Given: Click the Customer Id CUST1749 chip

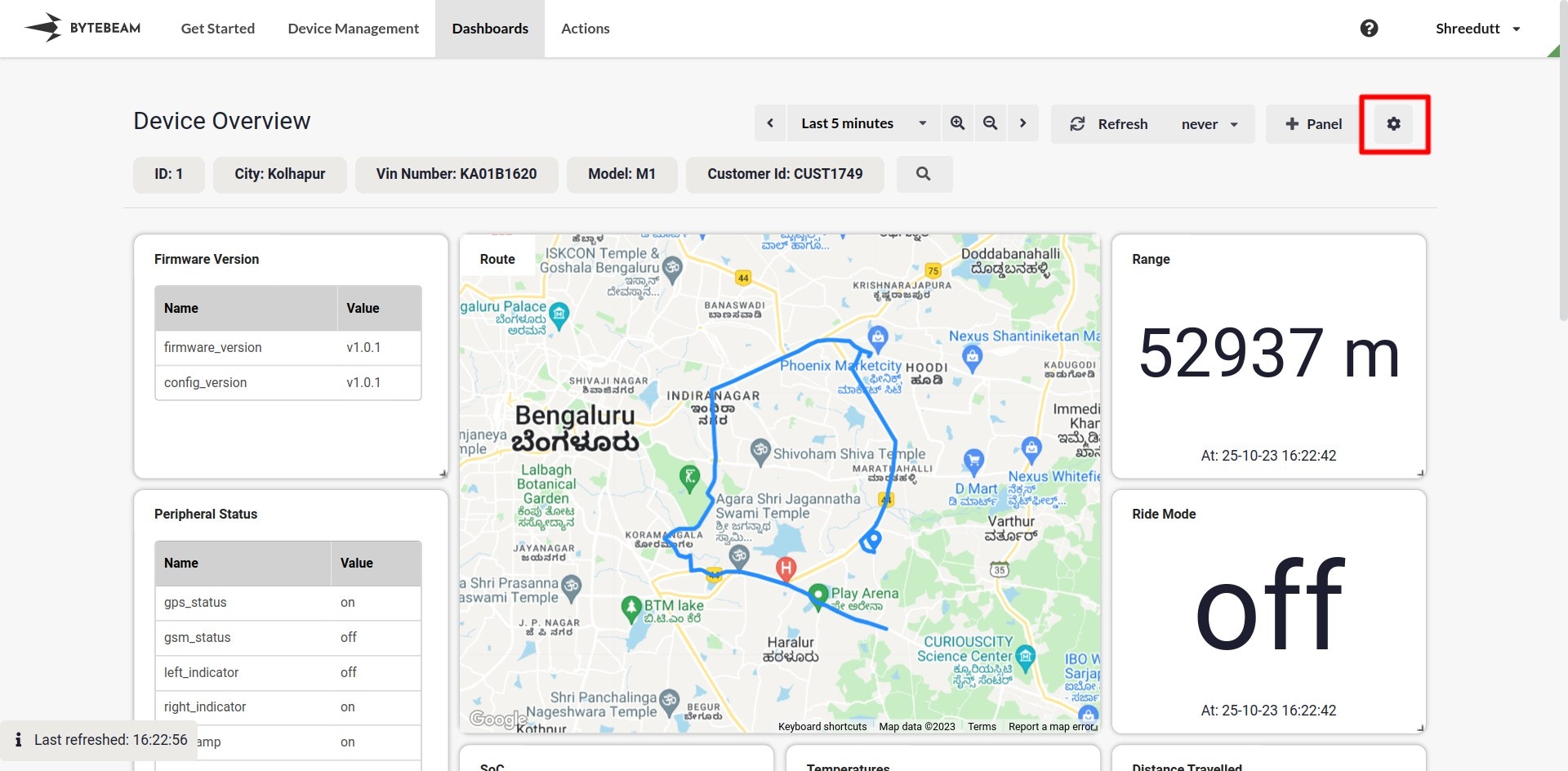Looking at the screenshot, I should tap(785, 174).
